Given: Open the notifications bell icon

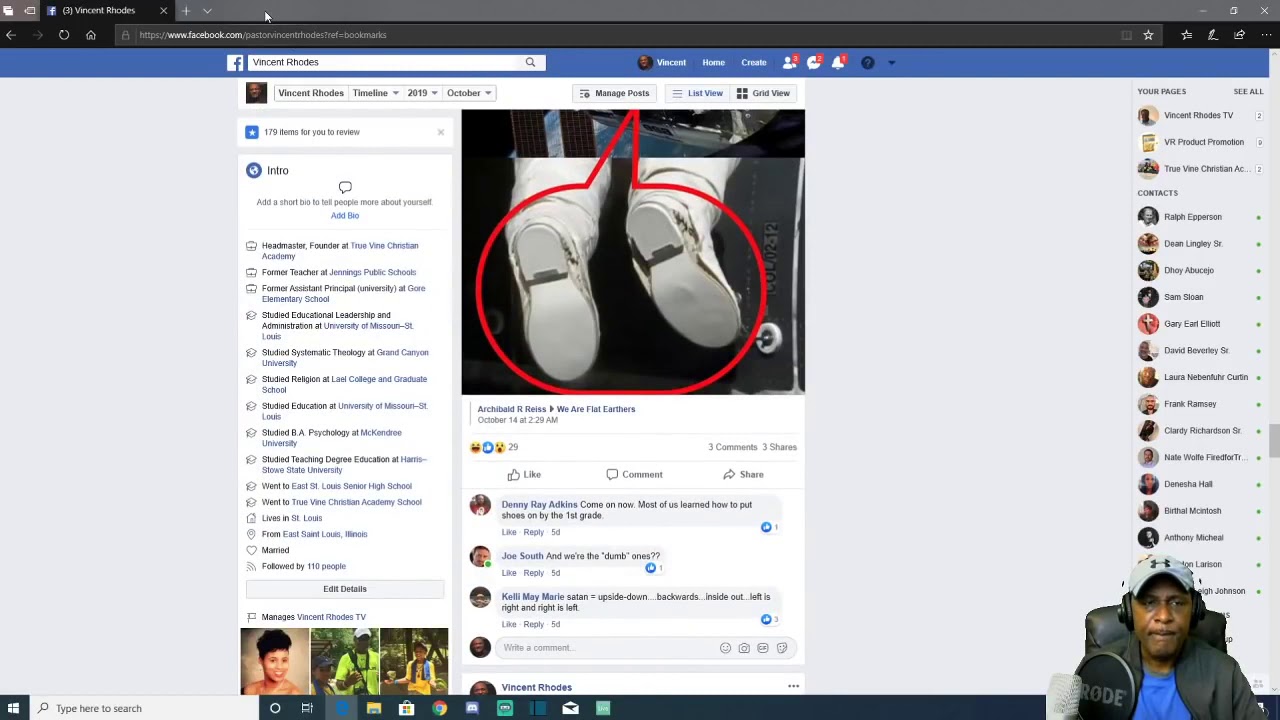Looking at the screenshot, I should (x=838, y=62).
